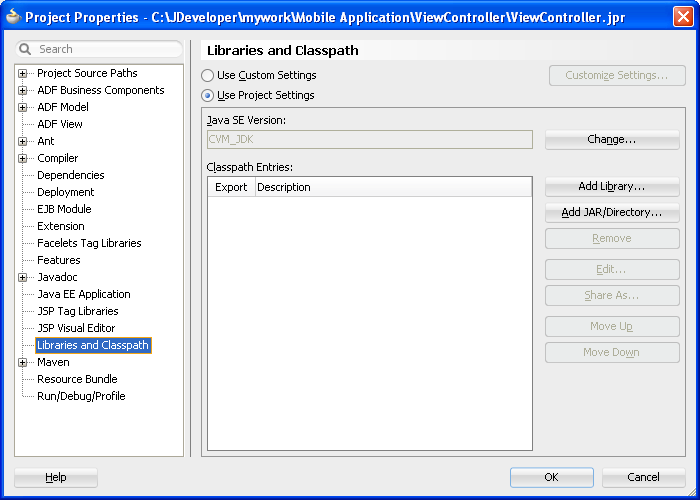700x500 pixels.
Task: Click the Customize Settings... button
Action: [x=617, y=75]
